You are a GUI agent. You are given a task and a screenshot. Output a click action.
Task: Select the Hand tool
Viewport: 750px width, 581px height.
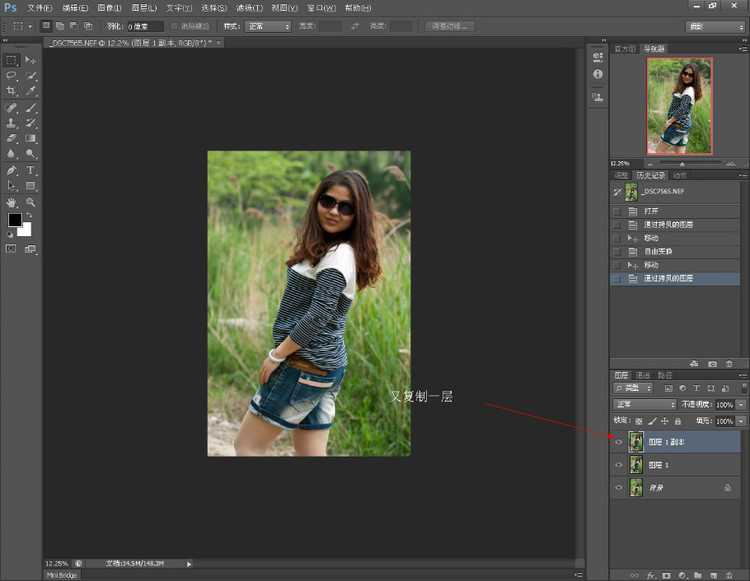tap(12, 201)
